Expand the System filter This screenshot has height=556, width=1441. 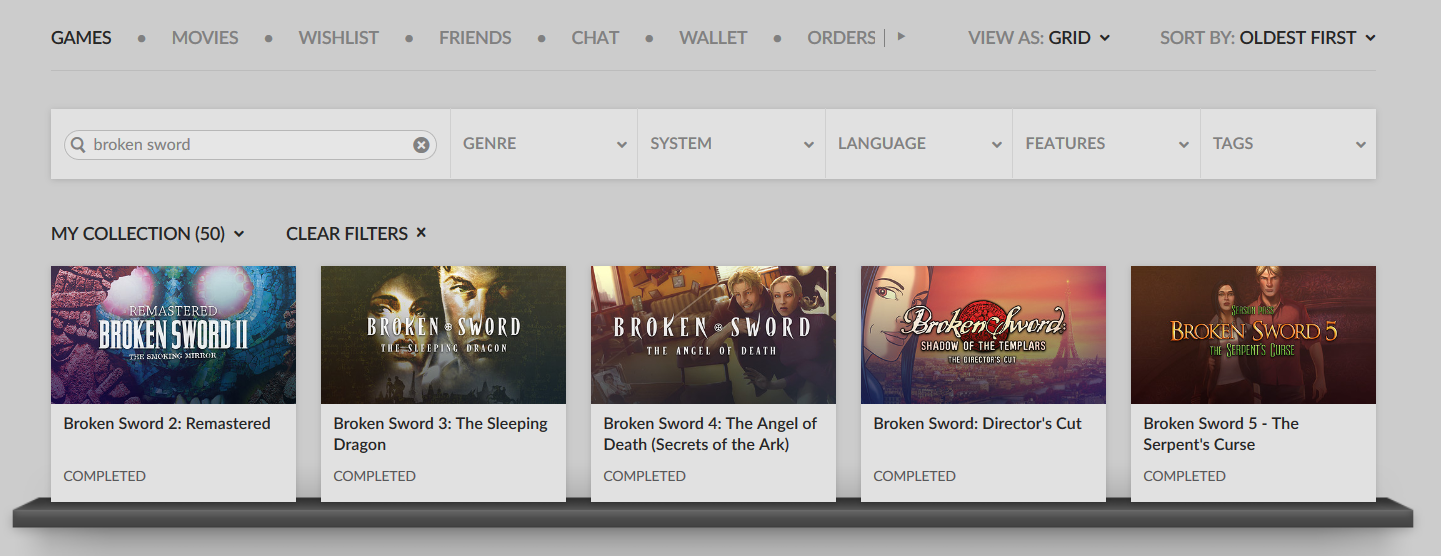coord(732,144)
